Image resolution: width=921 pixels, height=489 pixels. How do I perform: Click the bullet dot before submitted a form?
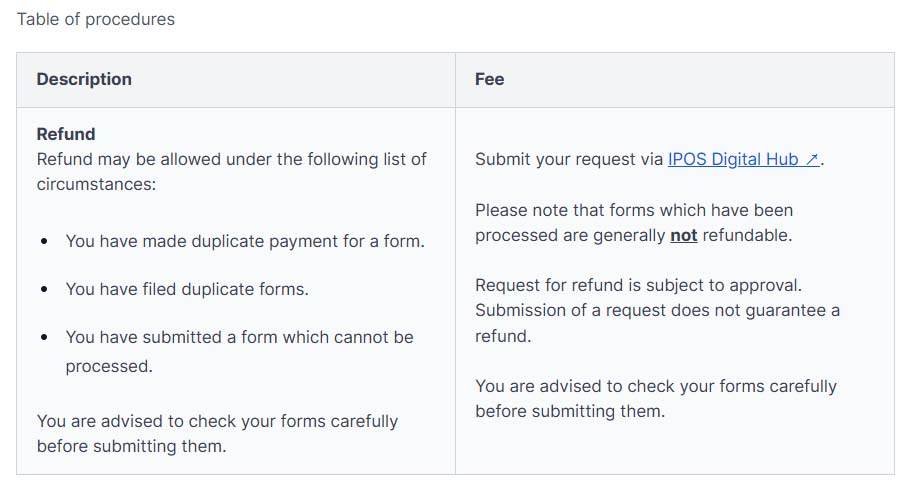45,338
